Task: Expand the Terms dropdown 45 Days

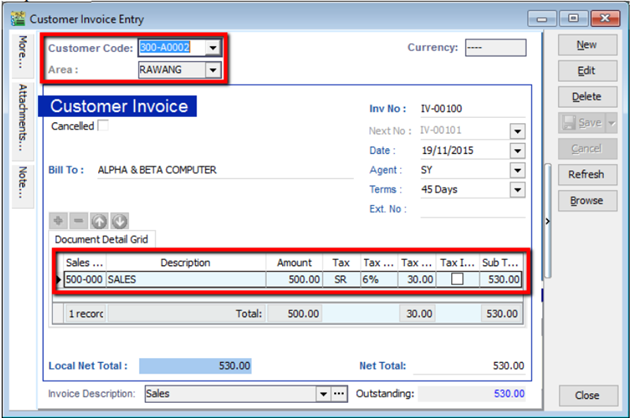Action: point(517,190)
